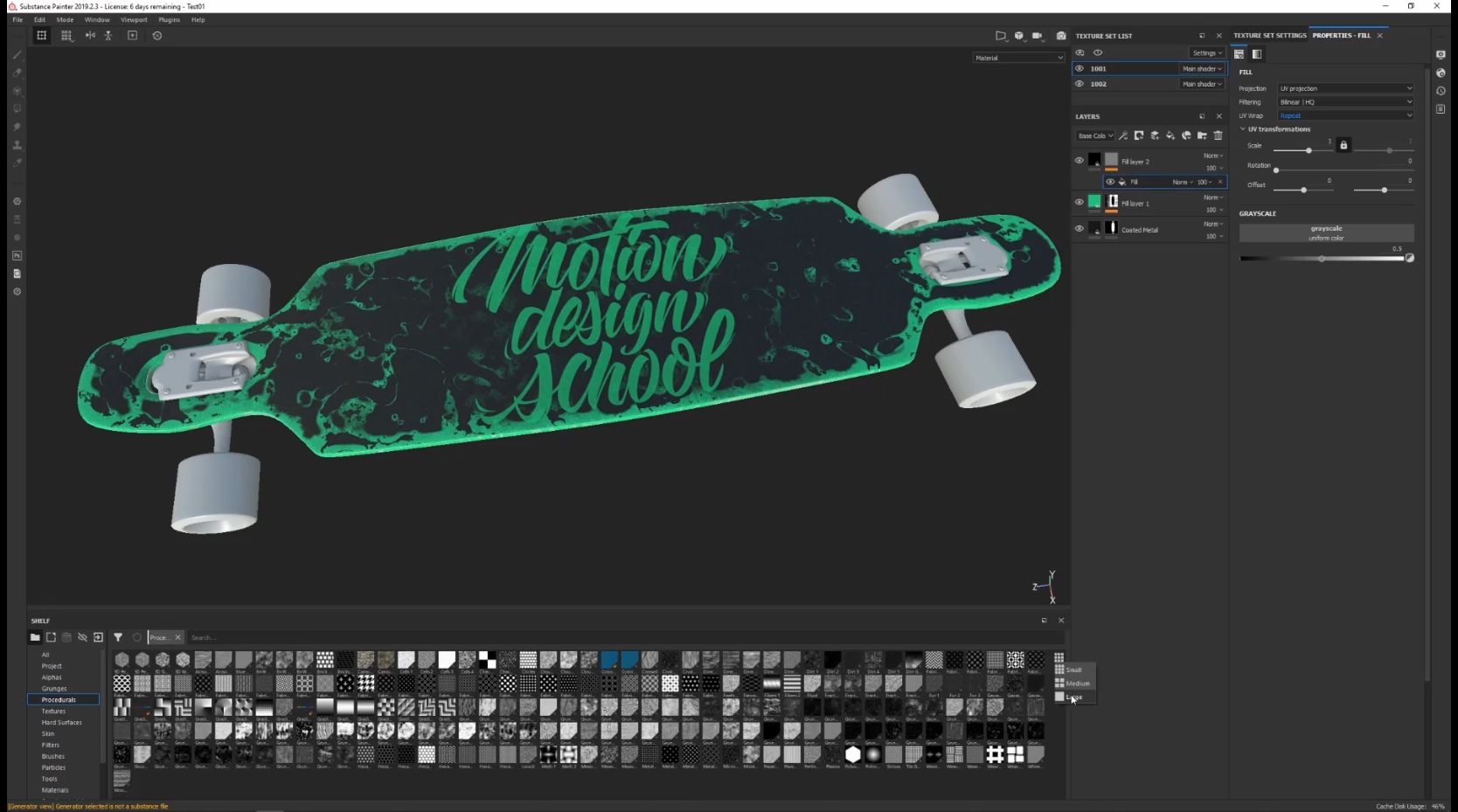The height and width of the screenshot is (812, 1458).
Task: Click the video camera view icon
Action: pos(1038,36)
